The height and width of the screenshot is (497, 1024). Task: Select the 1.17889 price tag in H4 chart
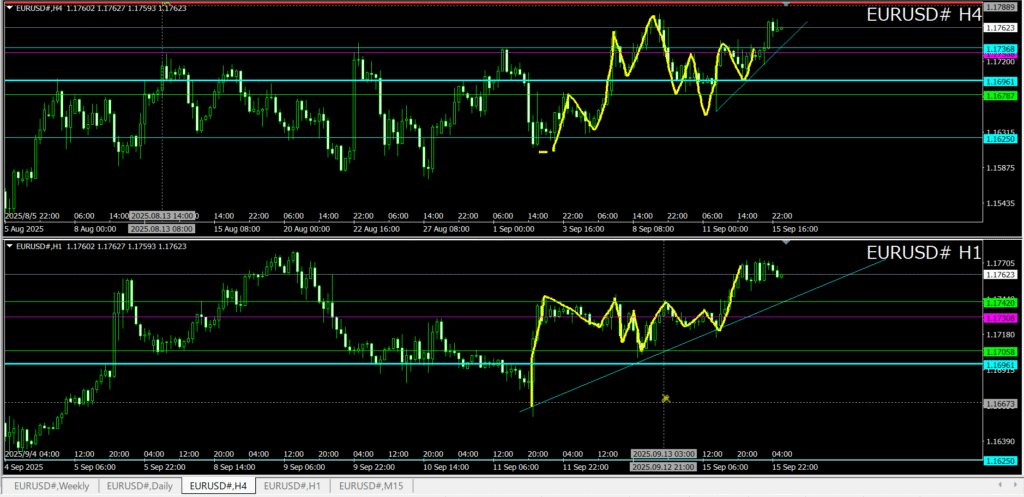tap(1001, 7)
